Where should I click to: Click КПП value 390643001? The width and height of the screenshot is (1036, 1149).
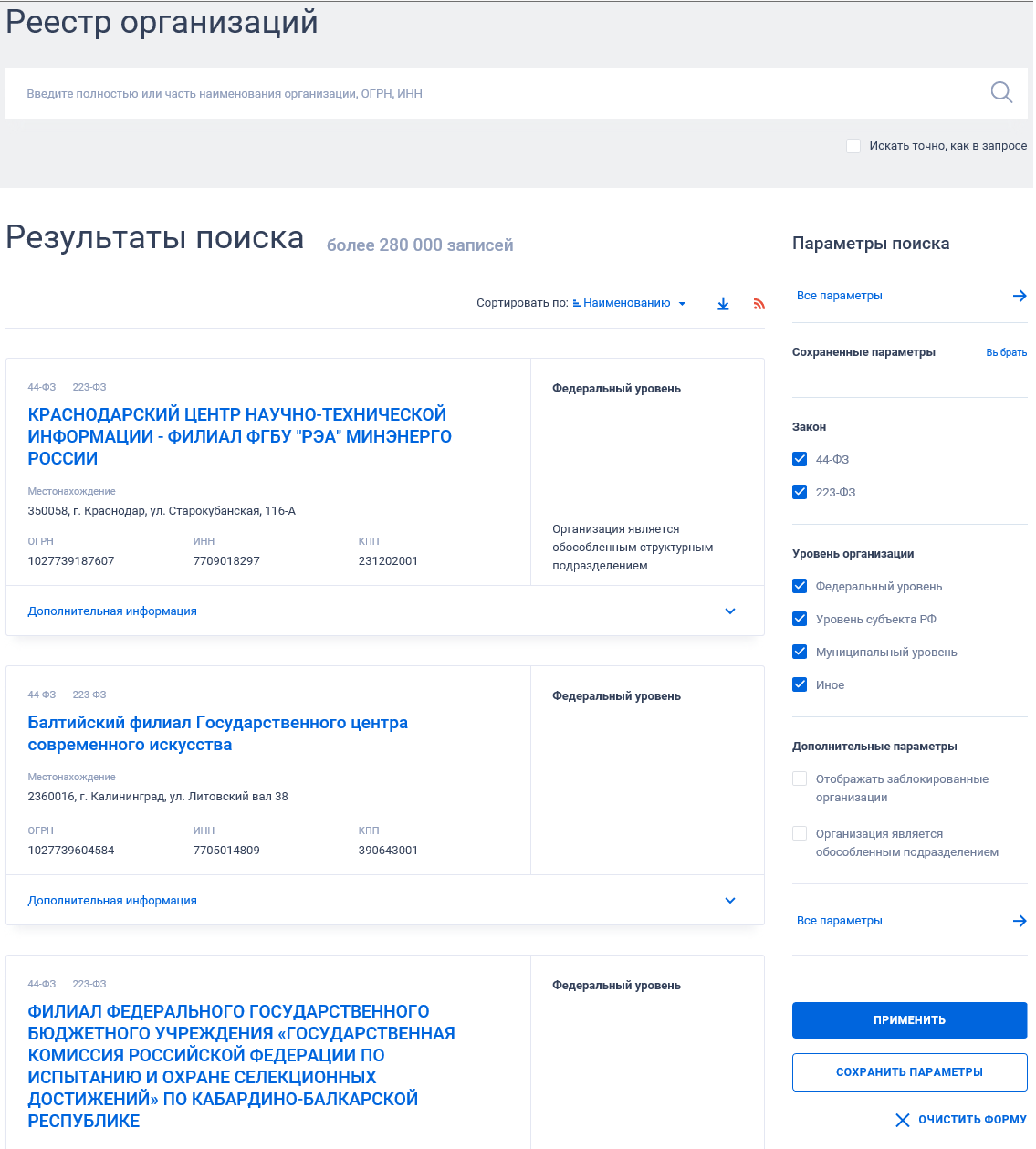point(388,851)
